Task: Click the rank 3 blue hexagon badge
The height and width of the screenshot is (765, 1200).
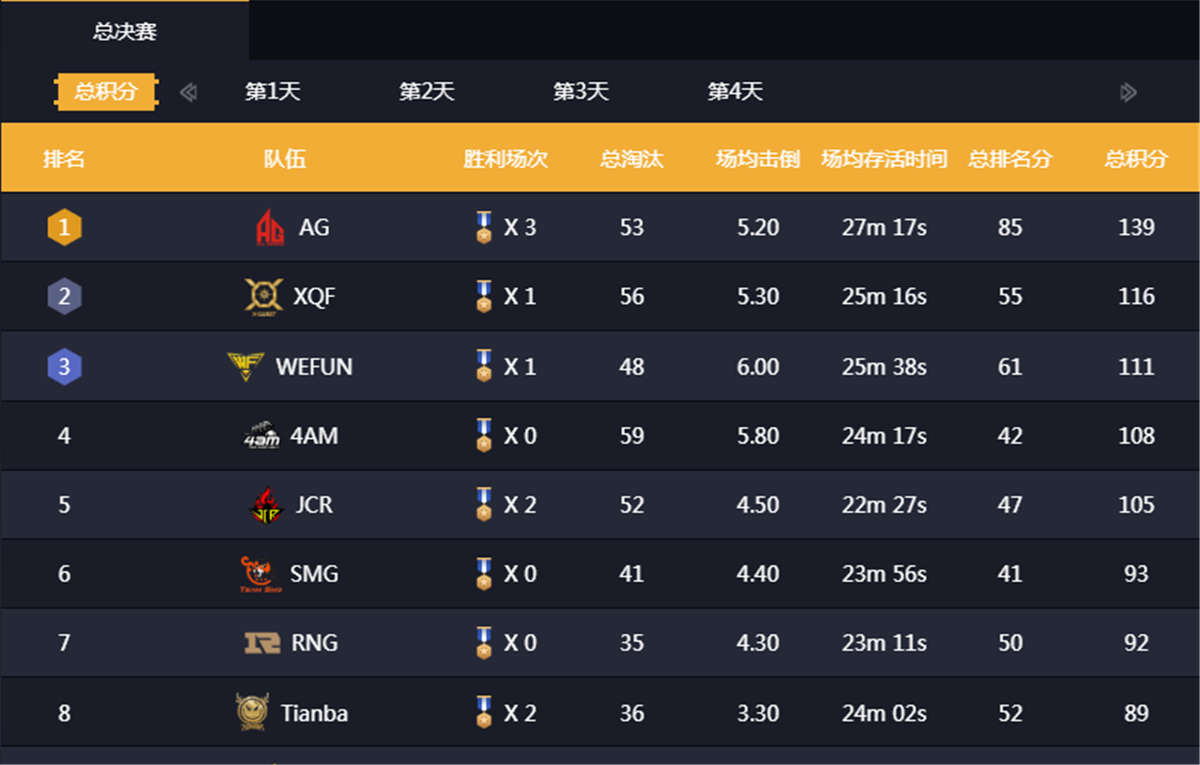Action: tap(64, 366)
